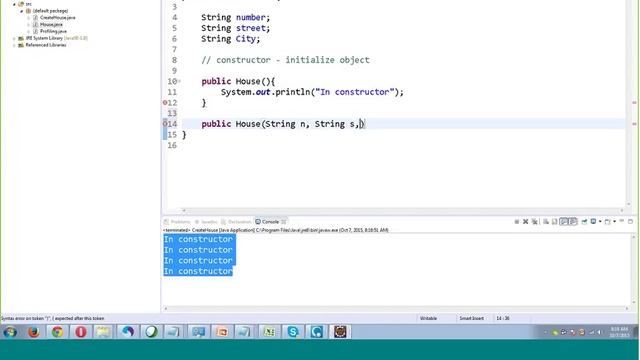Collapse the src folder node
The width and height of the screenshot is (640, 360).
pyautogui.click(x=14, y=4)
